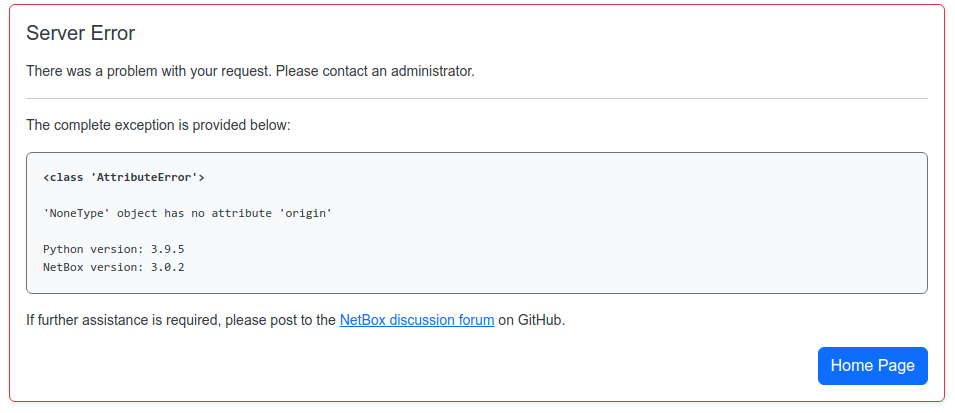Screen dimensions: 955x413
Task: Click the 'origin' attribute name
Action: click(x=305, y=213)
